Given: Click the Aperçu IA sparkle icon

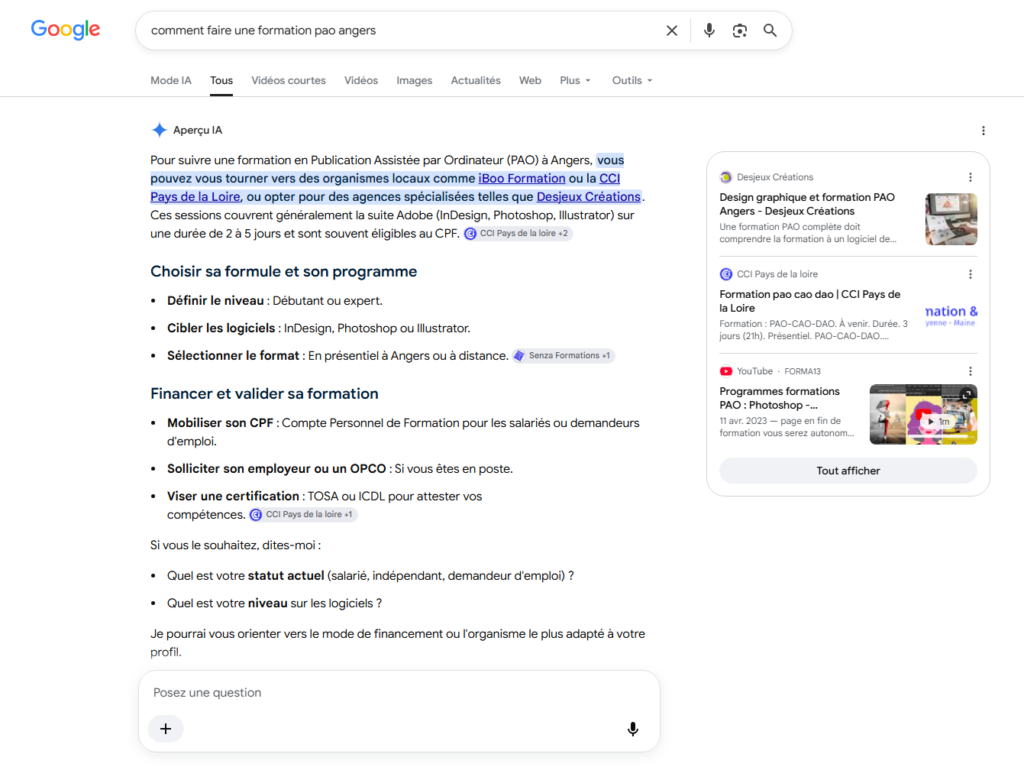Looking at the screenshot, I should 159,130.
